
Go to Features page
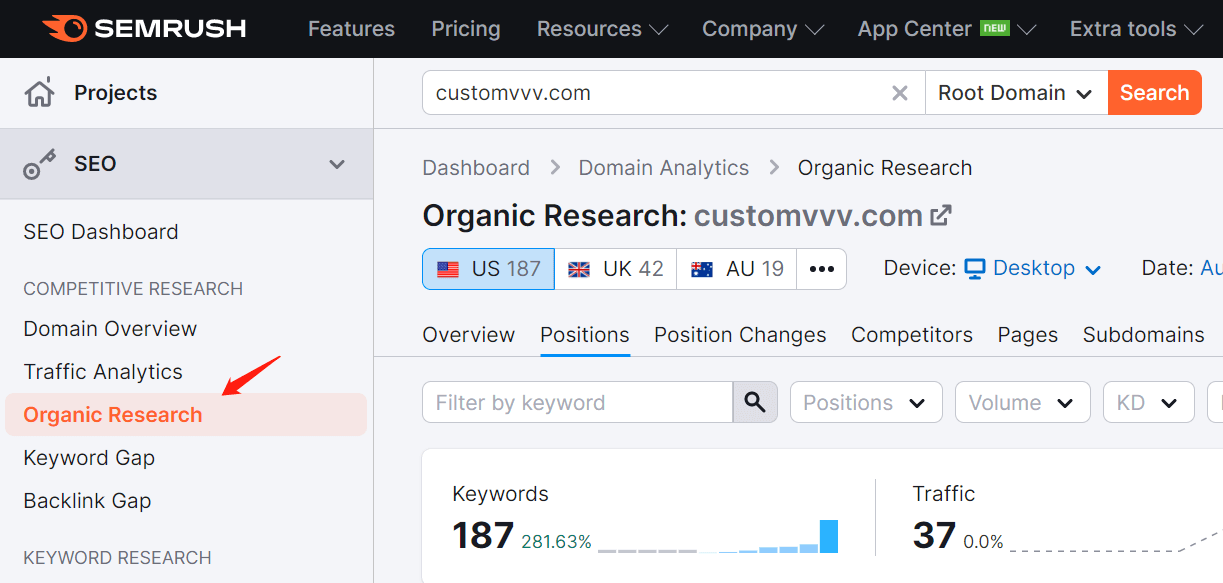click(351, 29)
